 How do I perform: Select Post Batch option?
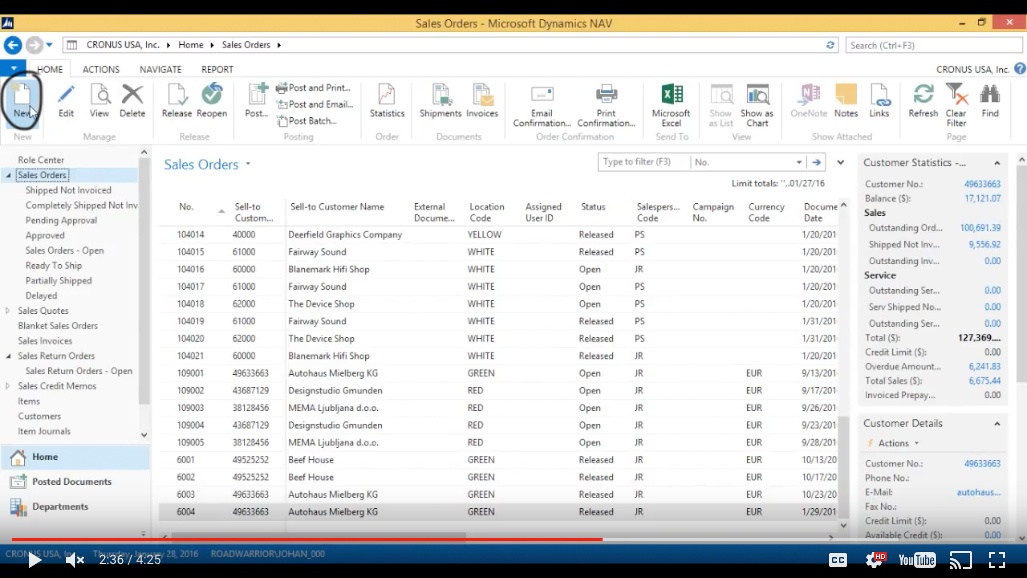(x=307, y=121)
